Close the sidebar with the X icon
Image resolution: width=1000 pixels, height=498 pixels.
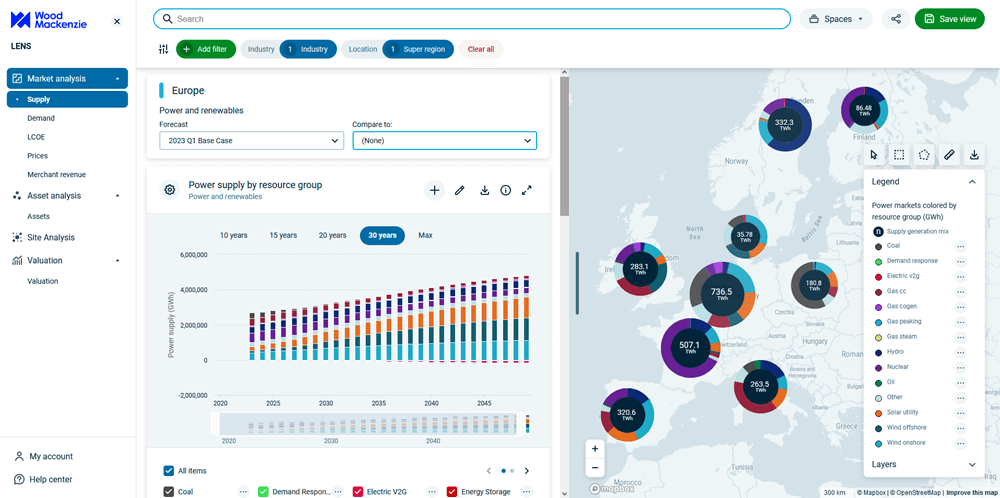pyautogui.click(x=117, y=22)
